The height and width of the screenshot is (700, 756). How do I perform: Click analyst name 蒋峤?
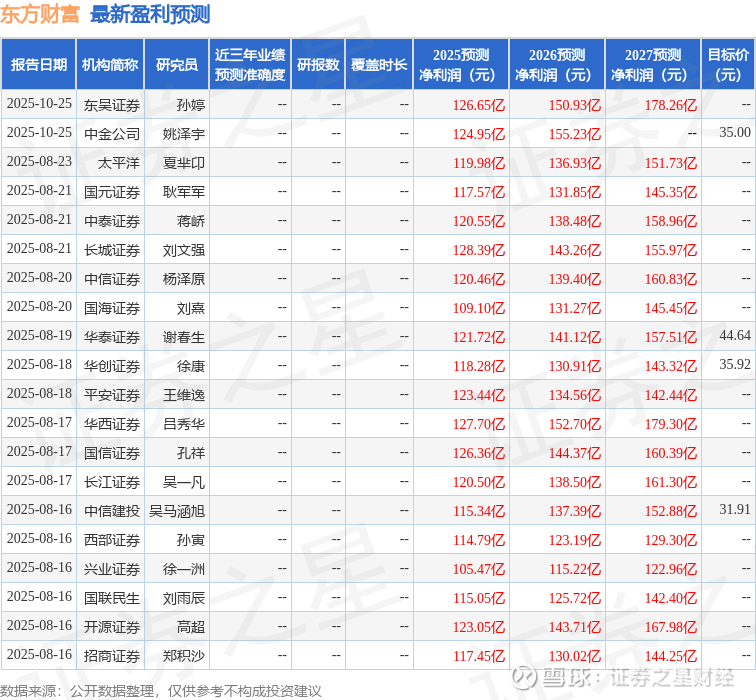(191, 221)
